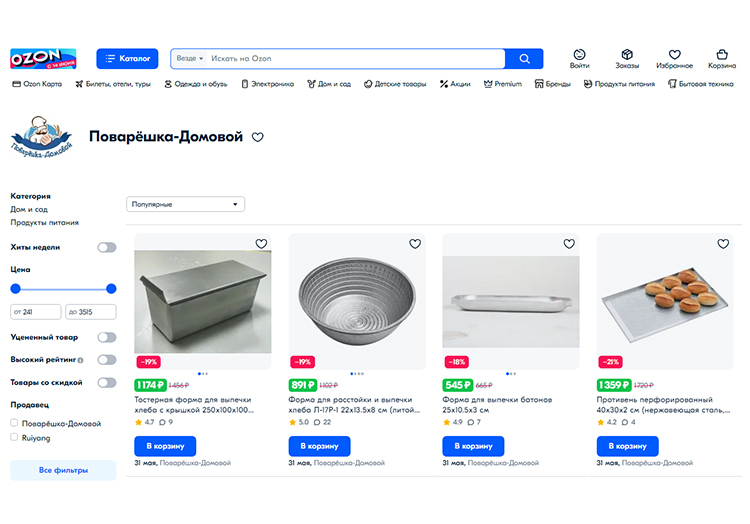
Task: Favorite the Противень перфорированный product
Action: click(723, 244)
